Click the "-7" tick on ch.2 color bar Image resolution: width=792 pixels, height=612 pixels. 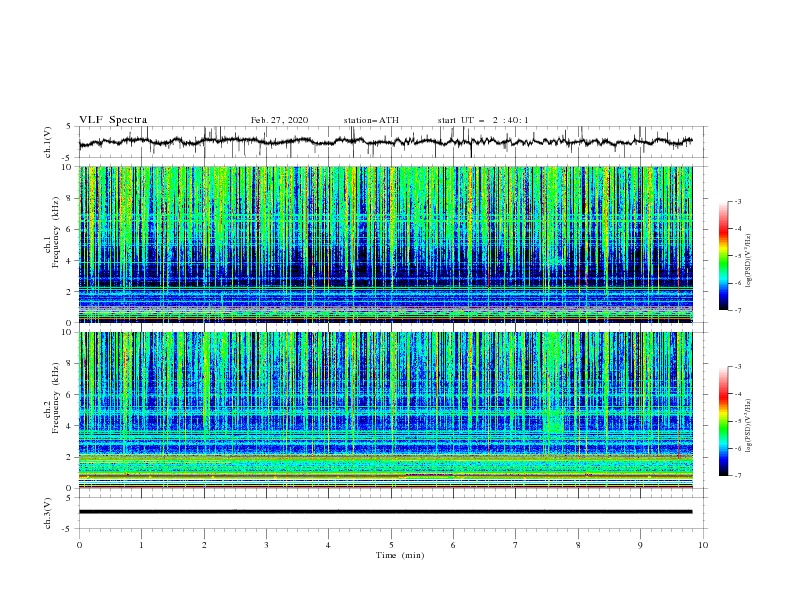(738, 476)
